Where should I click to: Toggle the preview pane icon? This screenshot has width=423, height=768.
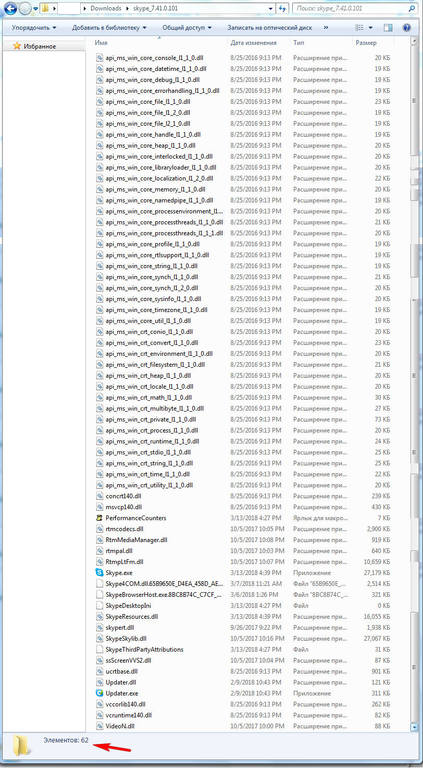[388, 28]
